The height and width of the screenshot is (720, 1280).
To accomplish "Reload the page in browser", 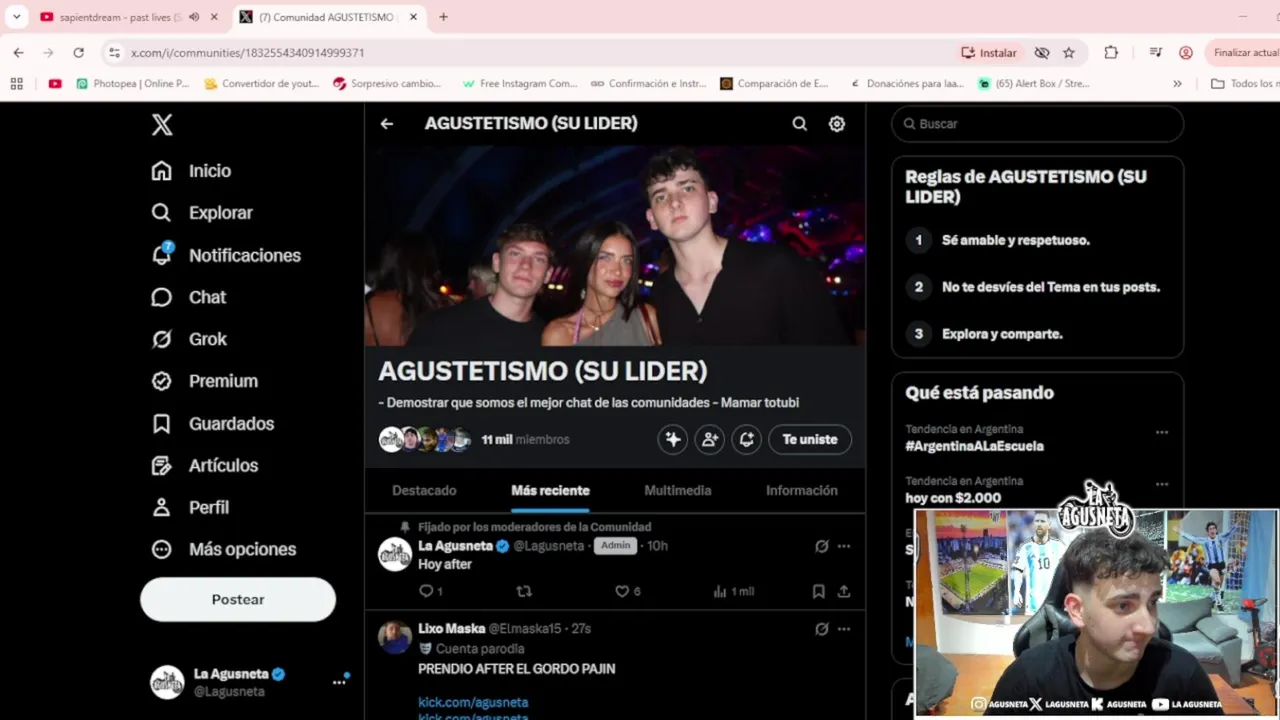I will pos(79,52).
